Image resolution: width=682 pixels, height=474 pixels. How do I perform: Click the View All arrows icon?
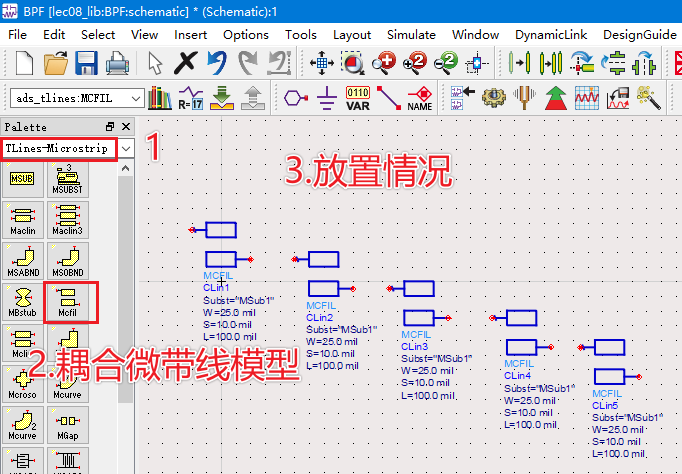click(x=321, y=63)
